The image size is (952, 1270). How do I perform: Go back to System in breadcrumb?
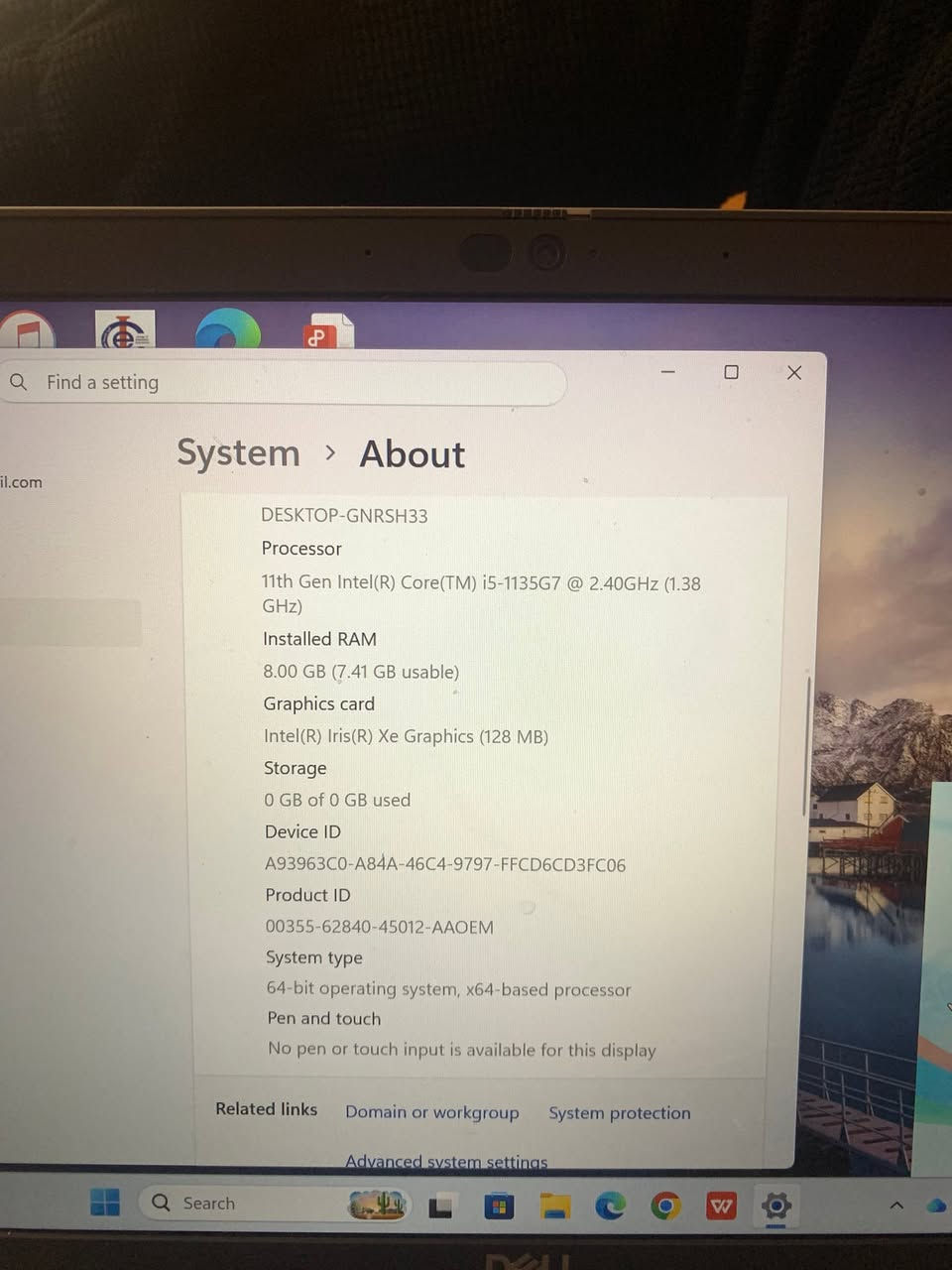point(238,452)
